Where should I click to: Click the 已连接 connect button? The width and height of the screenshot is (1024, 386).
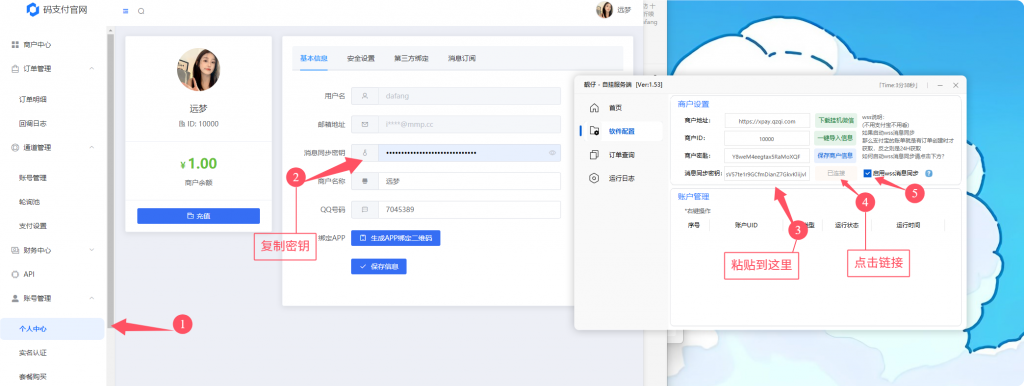coord(835,173)
